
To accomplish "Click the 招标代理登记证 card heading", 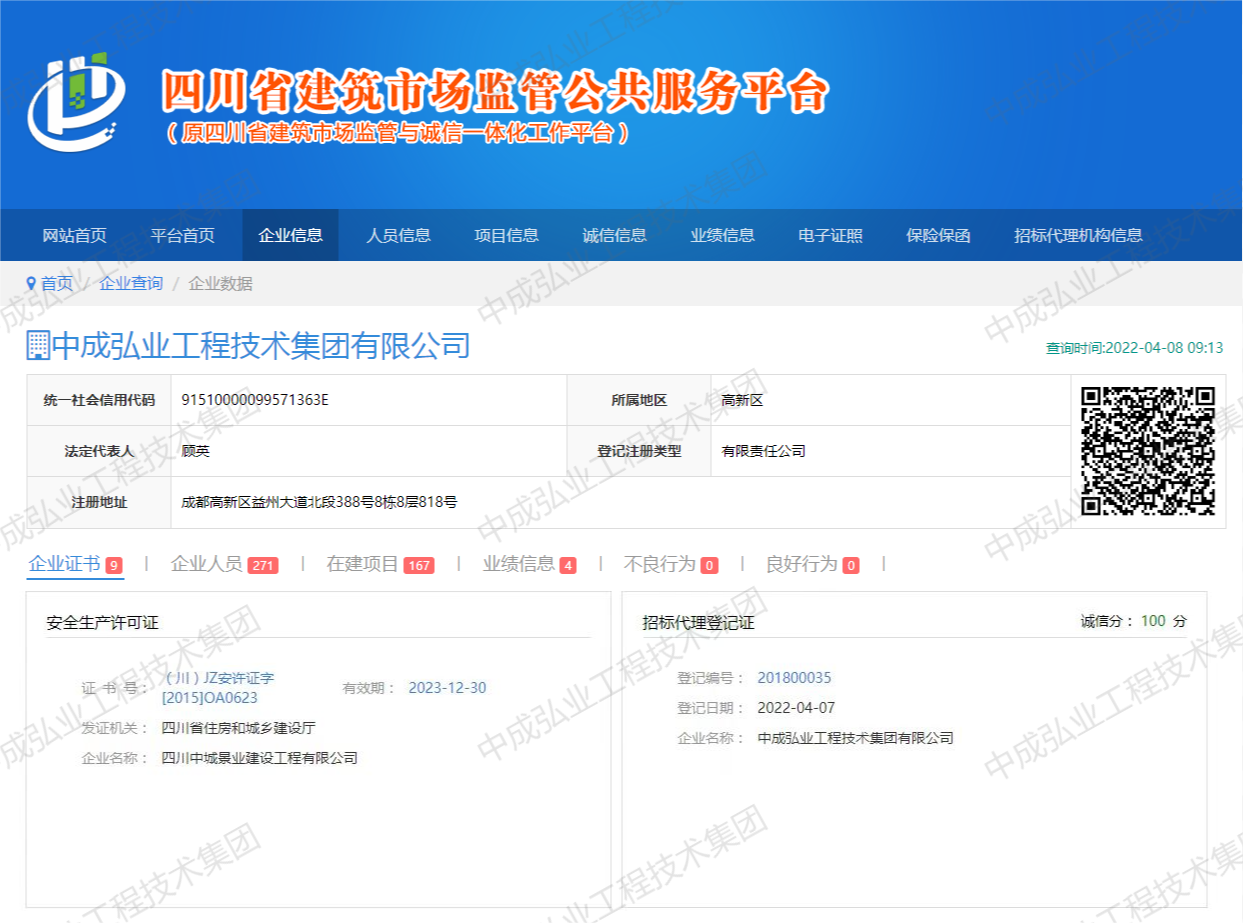I will 698,622.
